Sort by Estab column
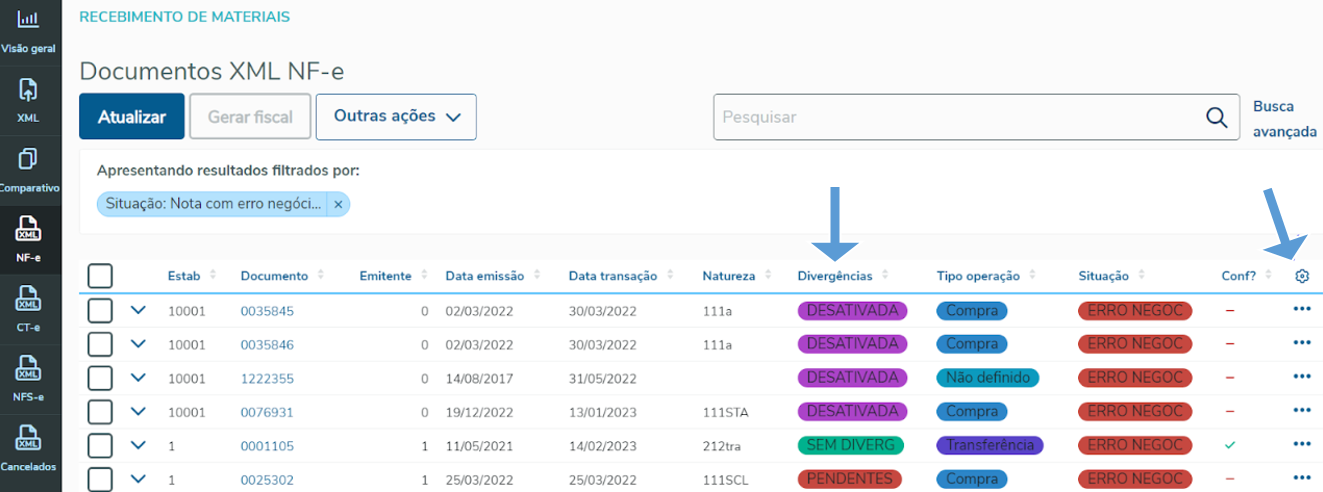Screen dimensions: 1323x492 190,275
